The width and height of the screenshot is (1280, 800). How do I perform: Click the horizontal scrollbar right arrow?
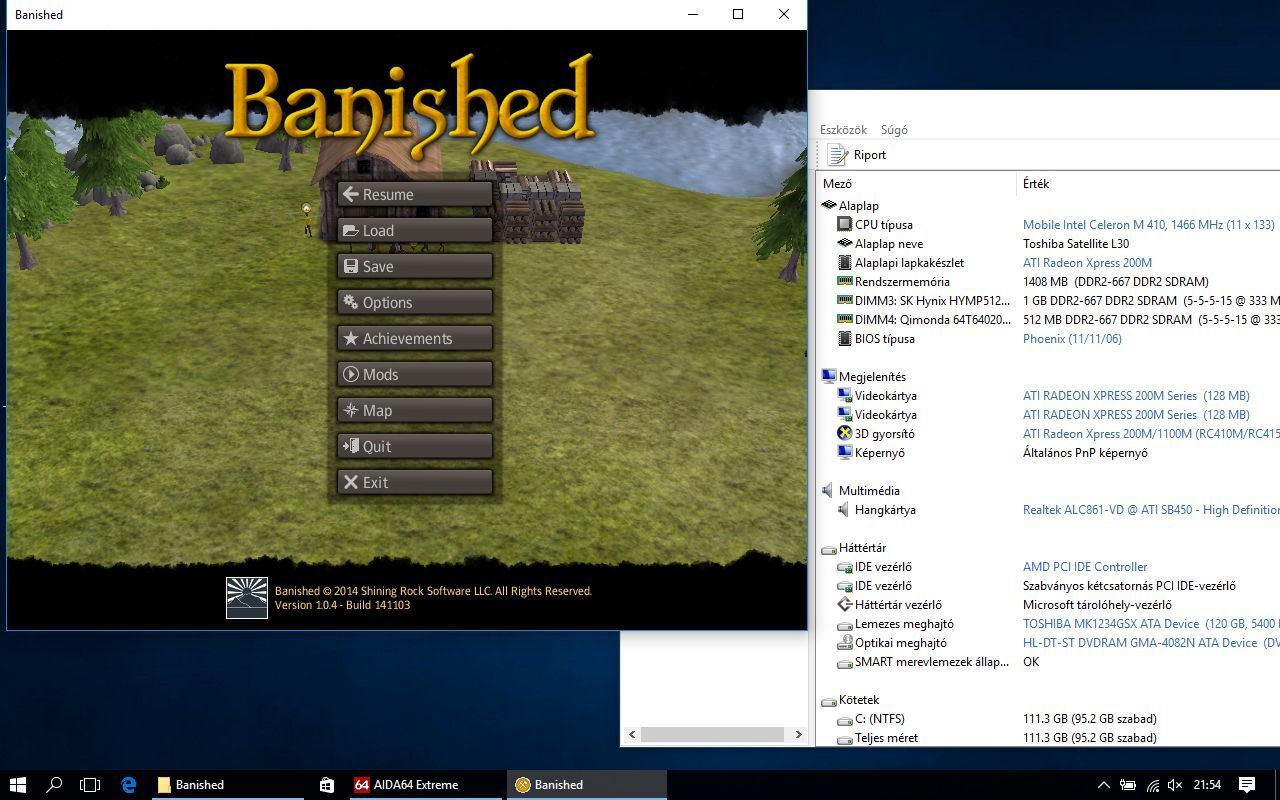point(798,734)
